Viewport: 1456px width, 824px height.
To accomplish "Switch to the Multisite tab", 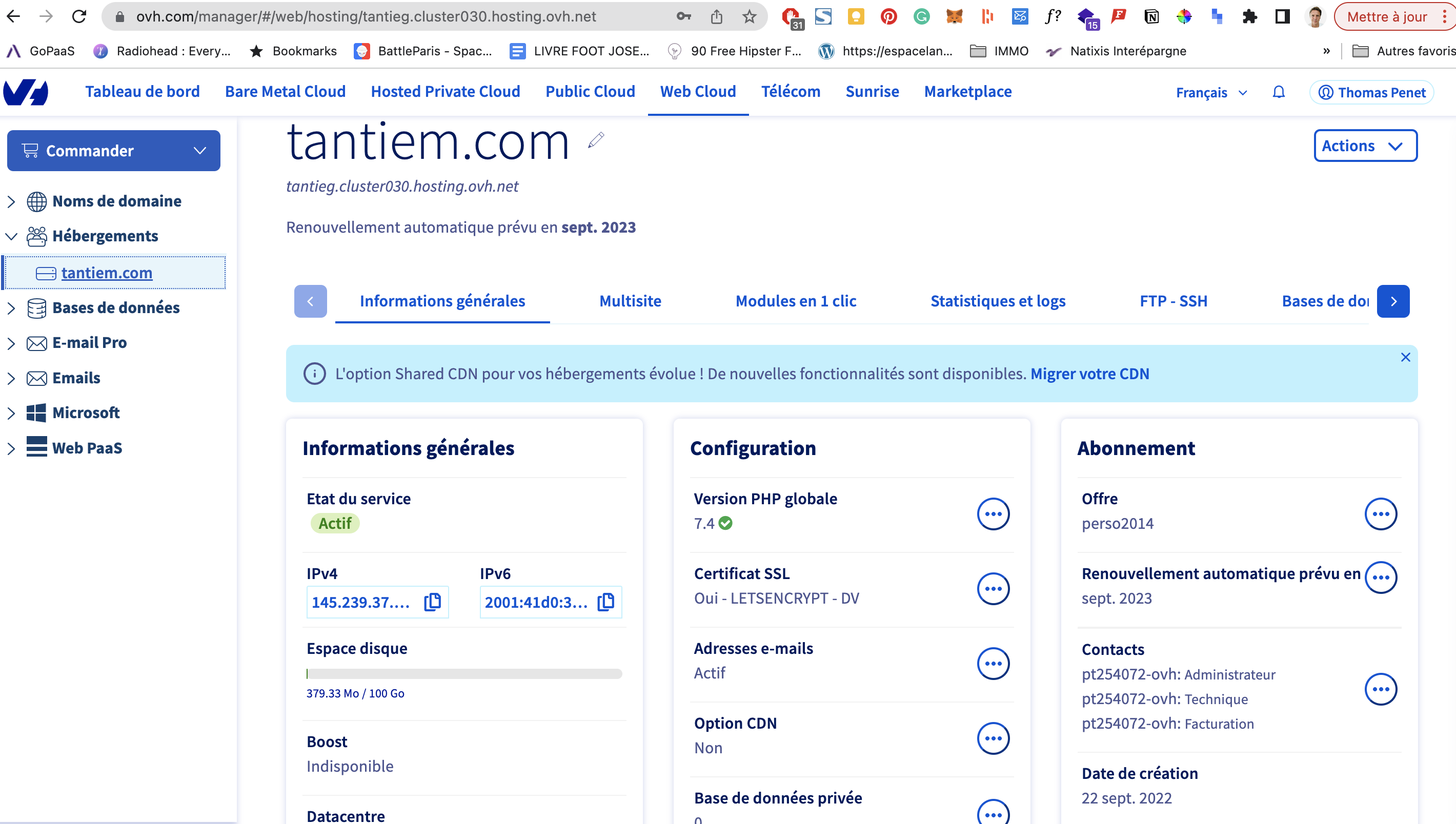I will [x=630, y=301].
